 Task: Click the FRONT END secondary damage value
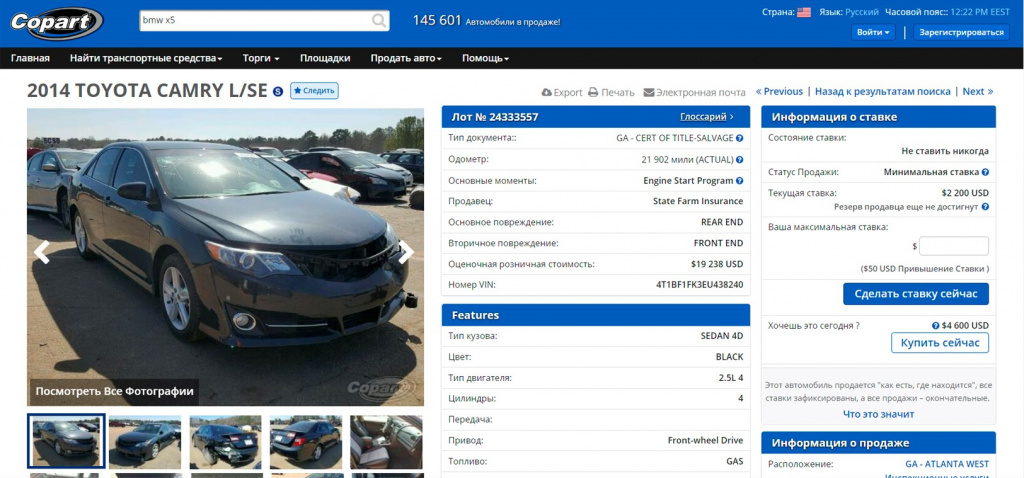click(718, 244)
